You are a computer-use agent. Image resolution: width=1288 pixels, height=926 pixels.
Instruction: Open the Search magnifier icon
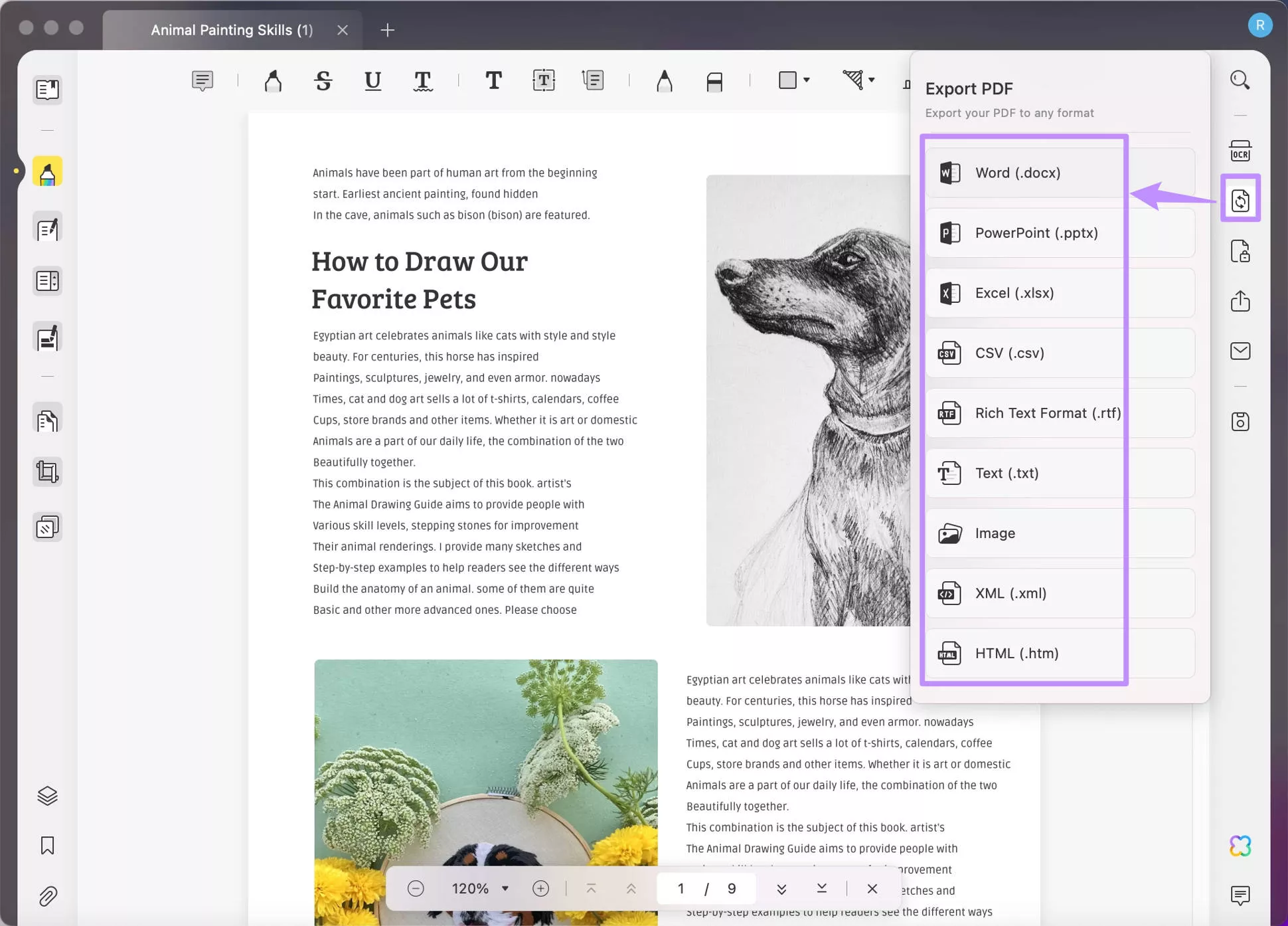pos(1240,80)
